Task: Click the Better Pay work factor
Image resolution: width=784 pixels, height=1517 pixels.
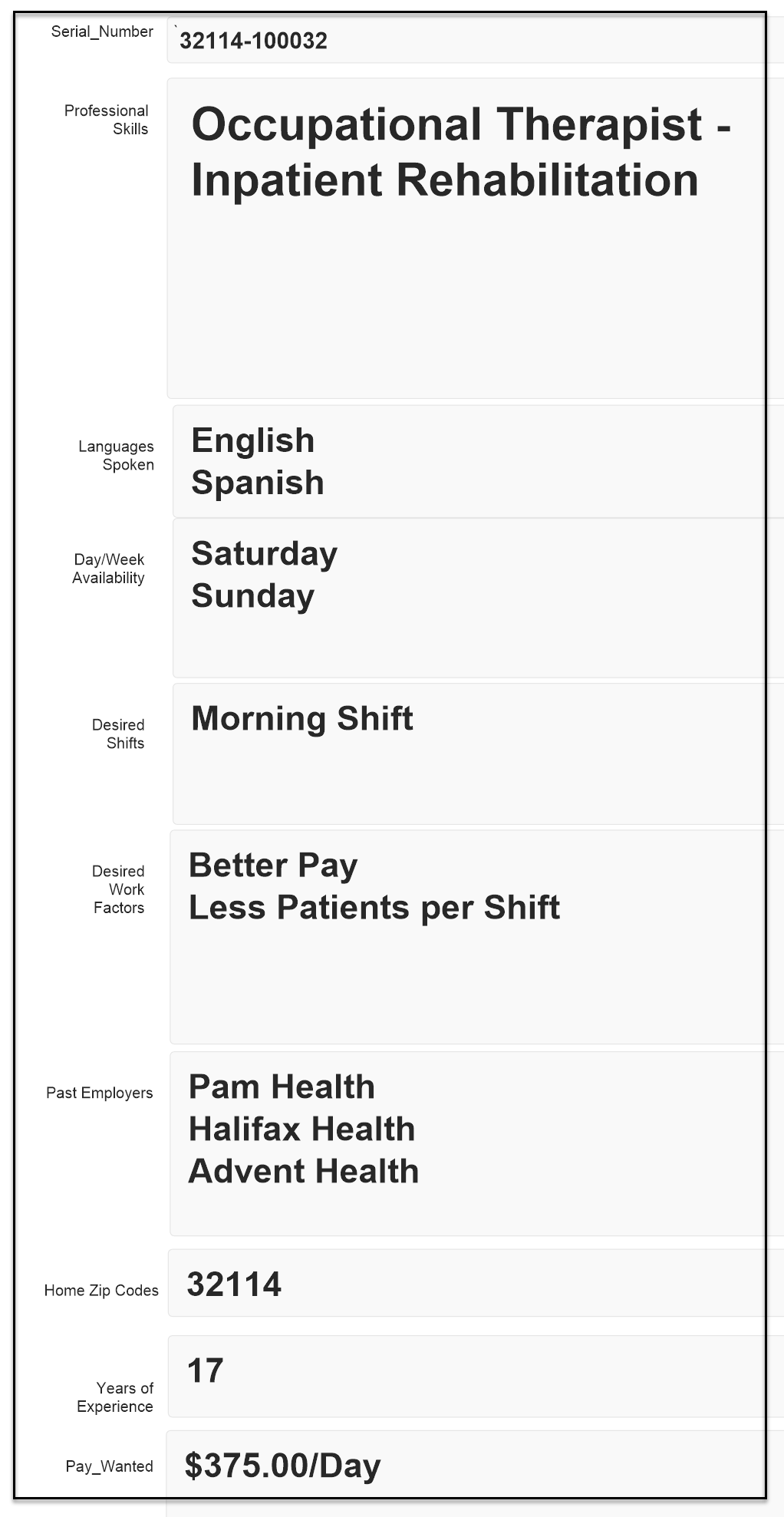Action: click(273, 865)
